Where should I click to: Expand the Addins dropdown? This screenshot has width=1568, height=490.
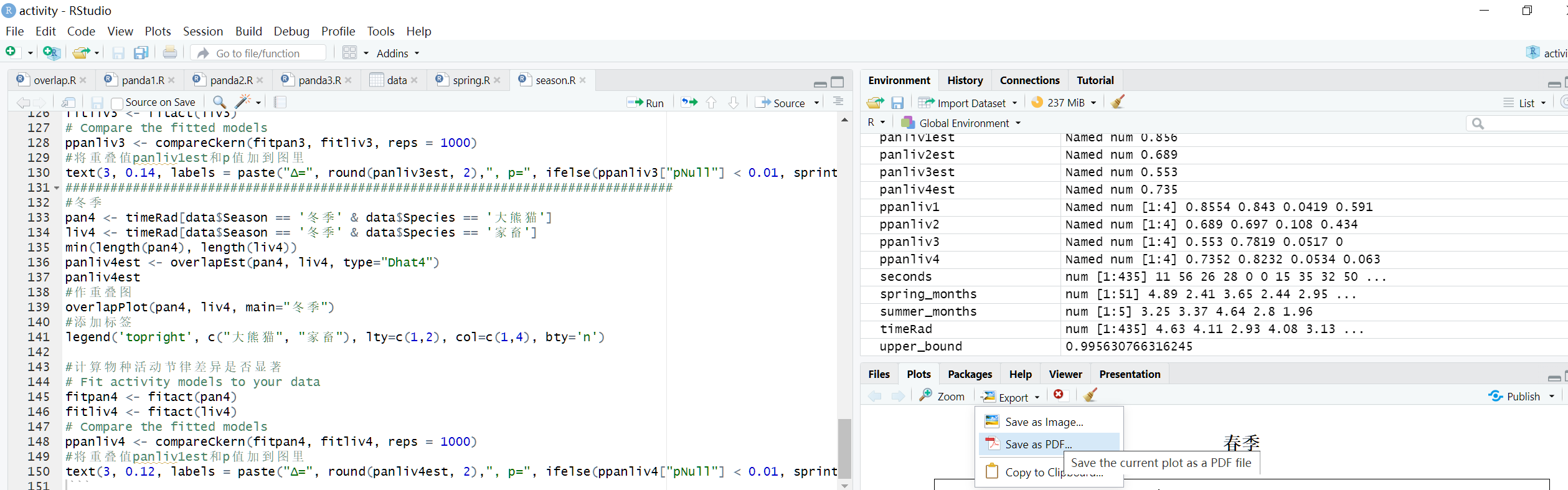coord(398,54)
